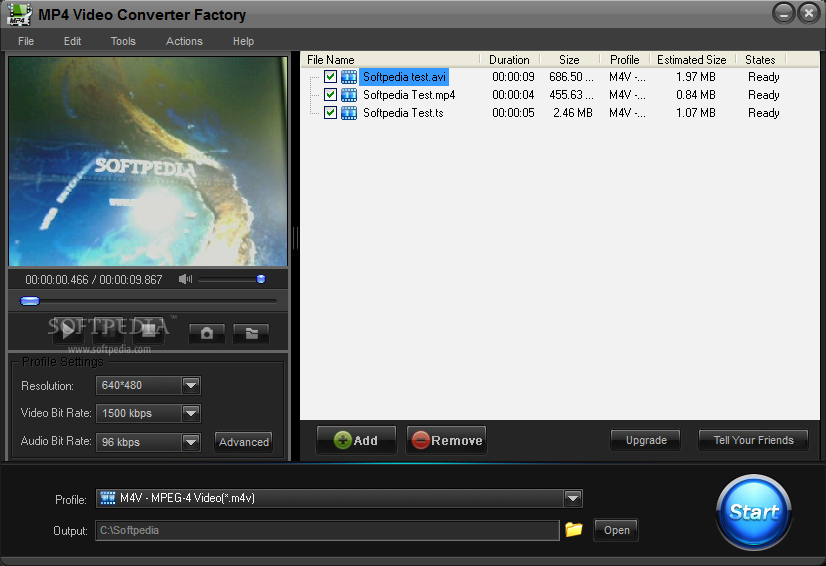Expand the Video Bit Rate dropdown
This screenshot has height=566, width=826.
pyautogui.click(x=191, y=413)
